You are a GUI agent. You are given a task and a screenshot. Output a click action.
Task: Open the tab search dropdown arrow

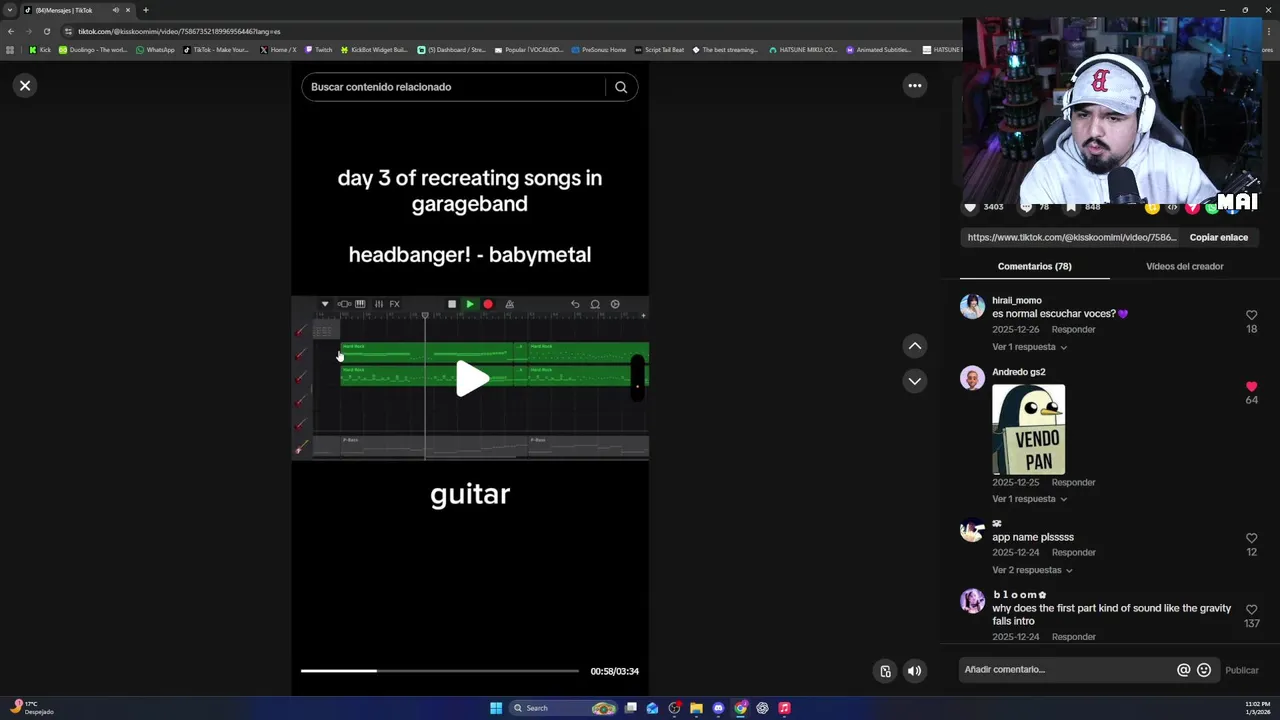10,10
